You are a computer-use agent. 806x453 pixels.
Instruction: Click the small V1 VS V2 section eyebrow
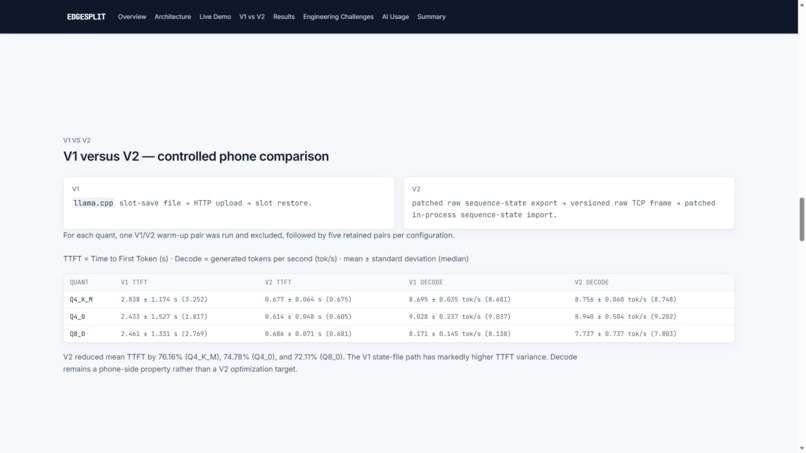77,140
